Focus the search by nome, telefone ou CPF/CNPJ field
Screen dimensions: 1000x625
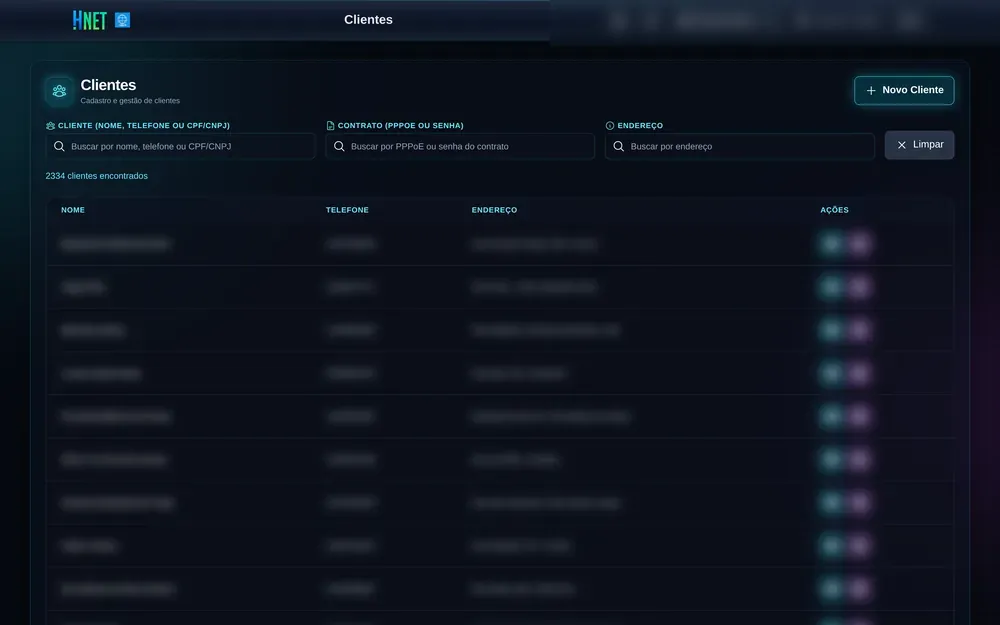pyautogui.click(x=180, y=146)
